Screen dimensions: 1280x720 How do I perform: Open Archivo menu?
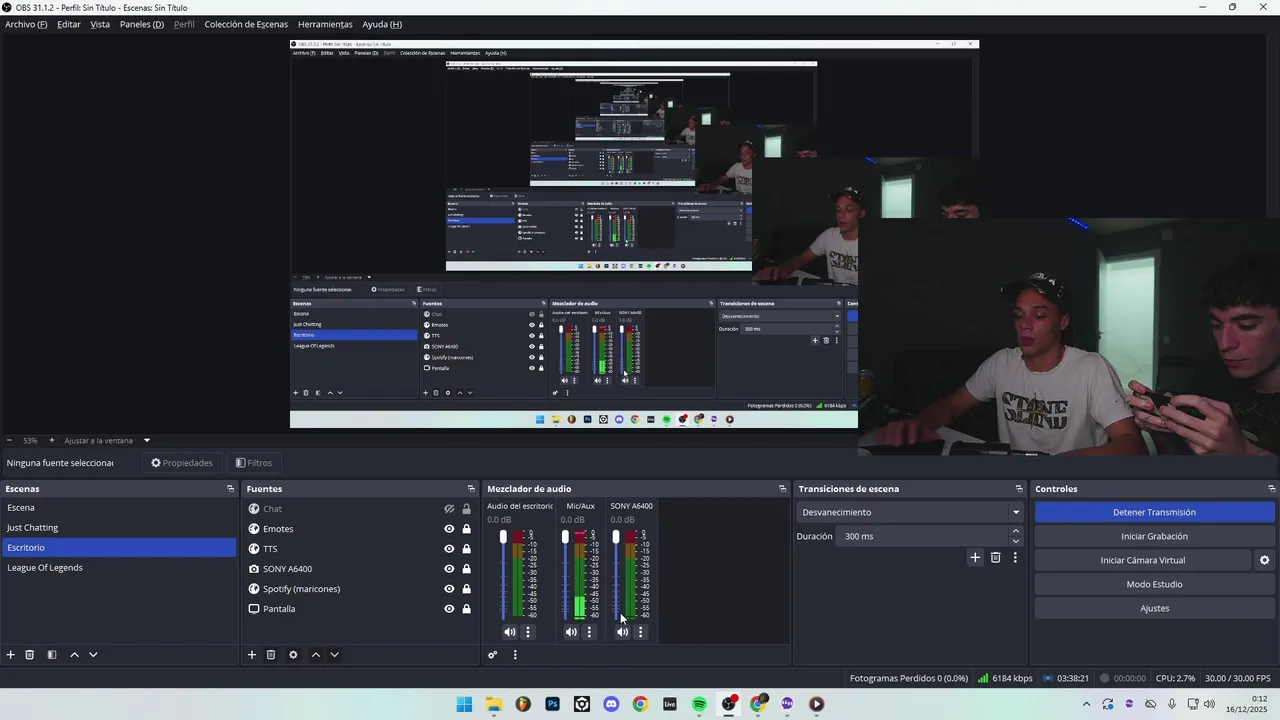pos(26,24)
